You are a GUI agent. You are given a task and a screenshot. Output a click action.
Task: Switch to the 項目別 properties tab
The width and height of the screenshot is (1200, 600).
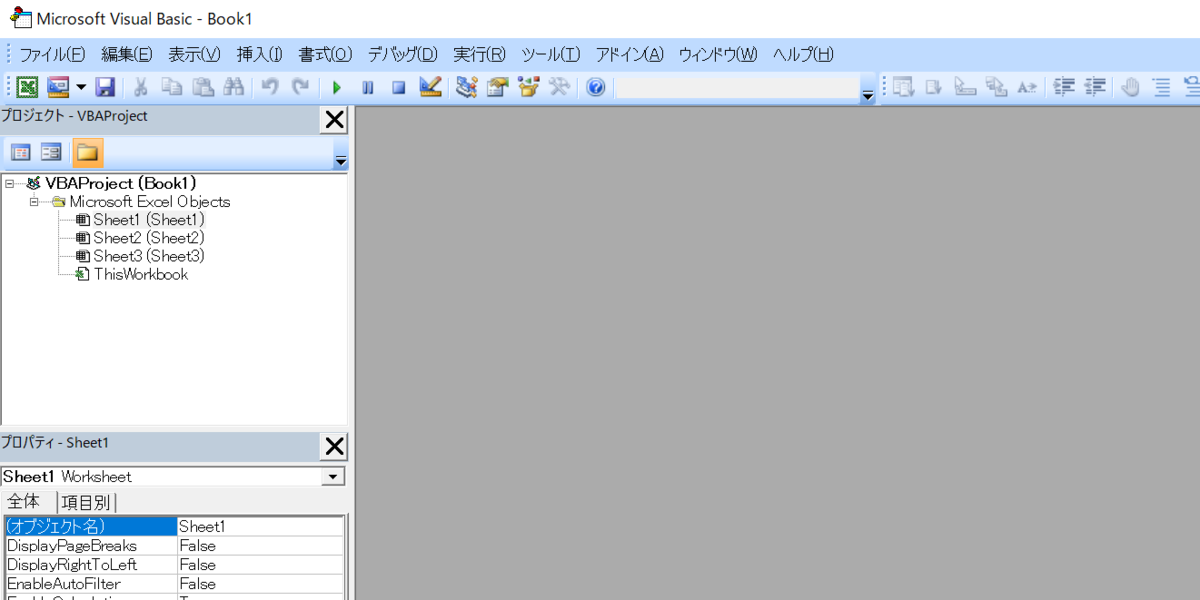[87, 501]
